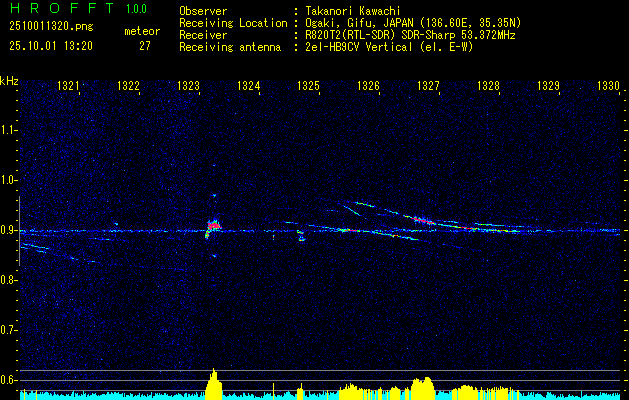Click the 1323 time marker

[188, 86]
